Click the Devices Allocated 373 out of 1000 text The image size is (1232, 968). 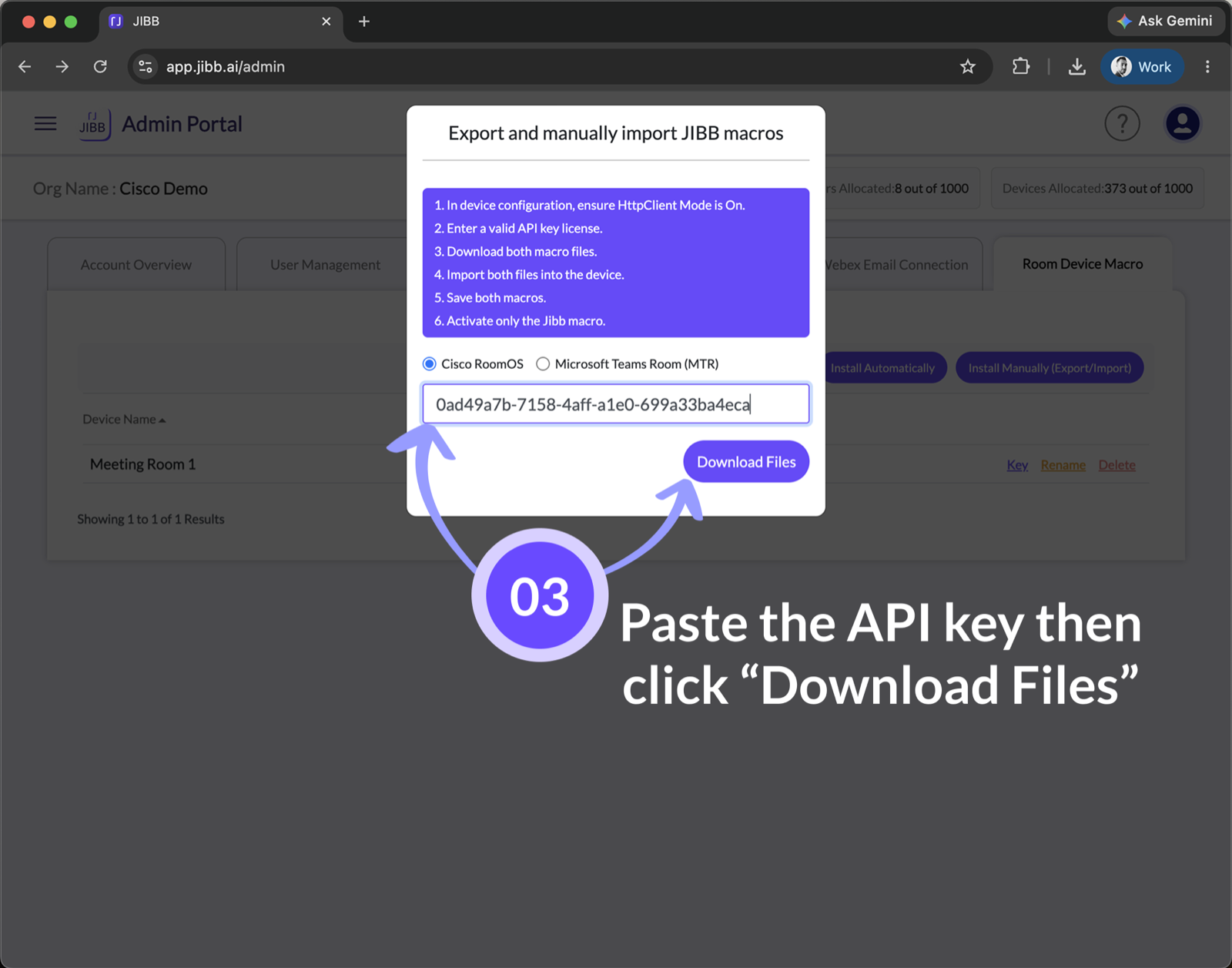coord(1097,189)
